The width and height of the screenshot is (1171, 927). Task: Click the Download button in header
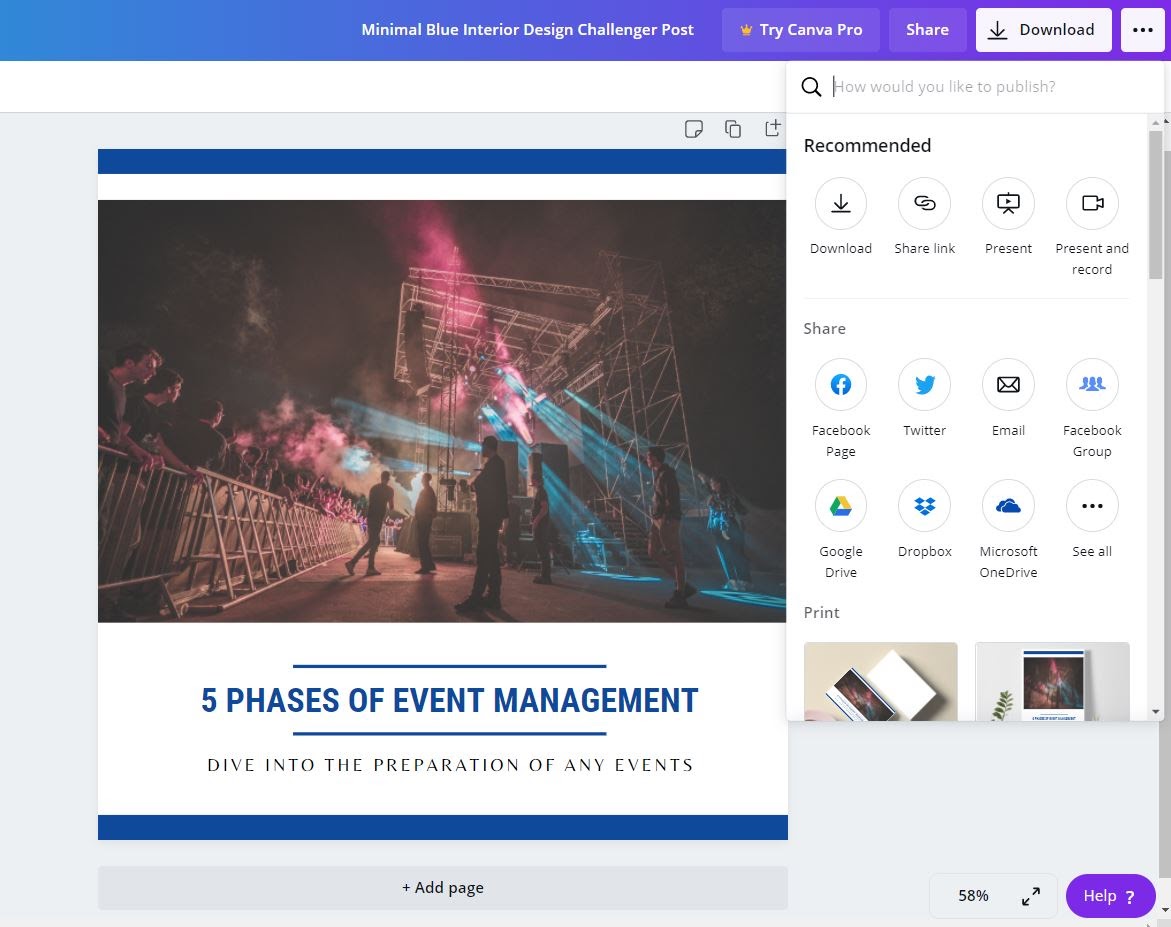1043,30
